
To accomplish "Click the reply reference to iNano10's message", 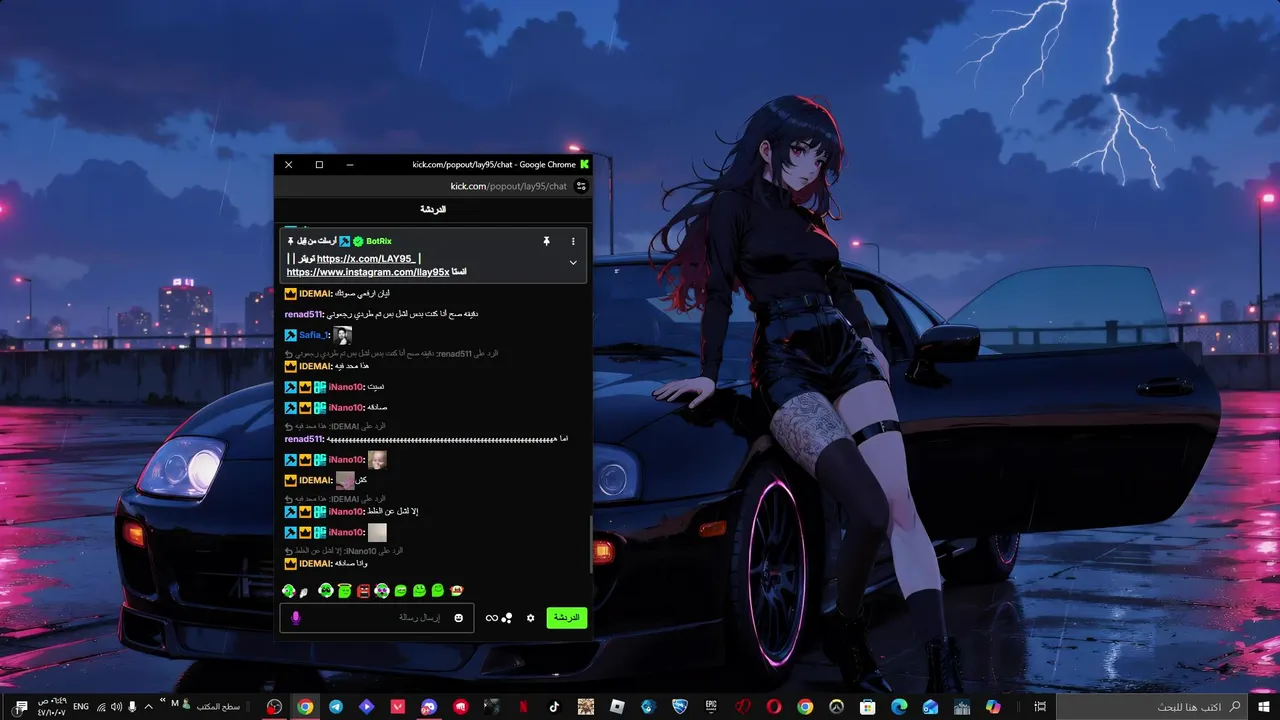I will coord(343,551).
